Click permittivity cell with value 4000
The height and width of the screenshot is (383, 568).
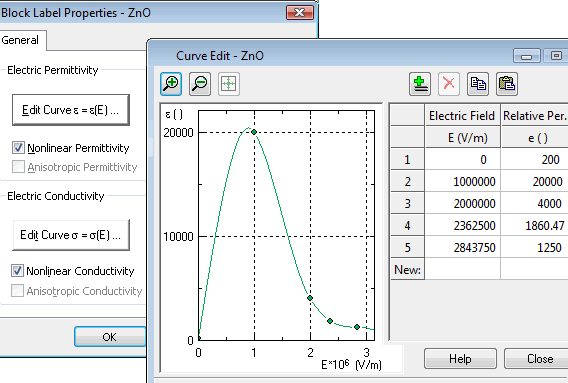click(x=535, y=203)
